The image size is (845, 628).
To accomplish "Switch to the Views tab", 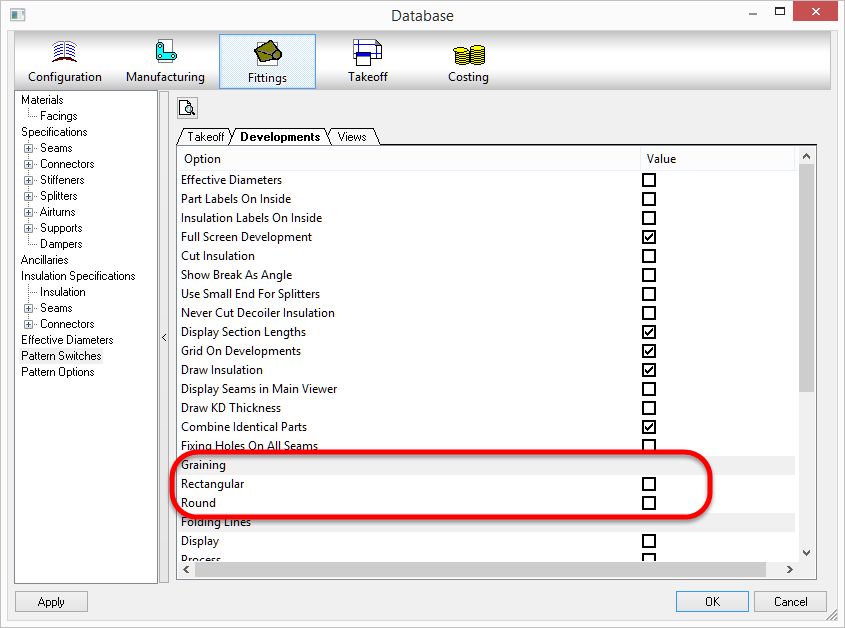I will click(352, 137).
